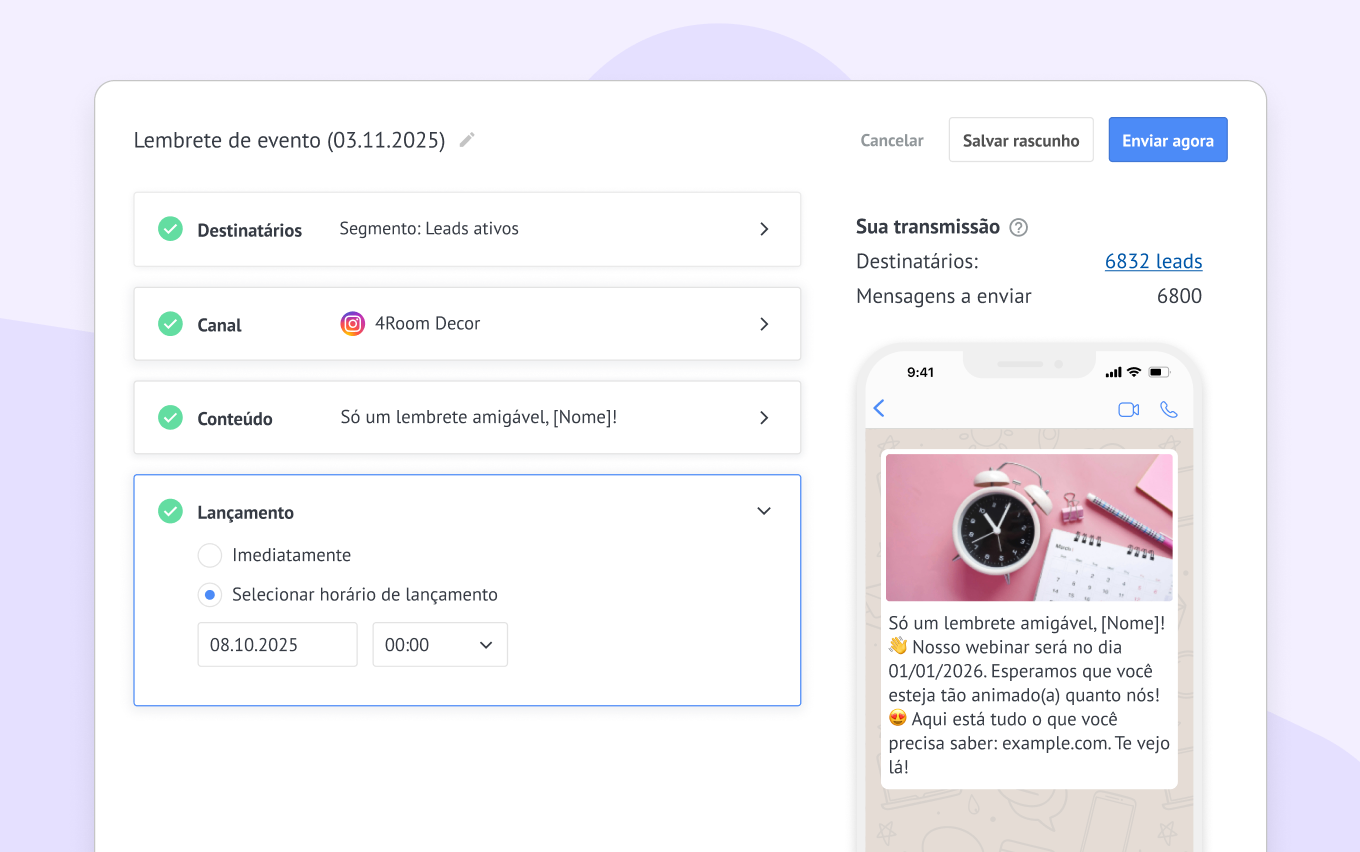Collapse the Lançamento section chevron
1360x852 pixels.
[764, 511]
